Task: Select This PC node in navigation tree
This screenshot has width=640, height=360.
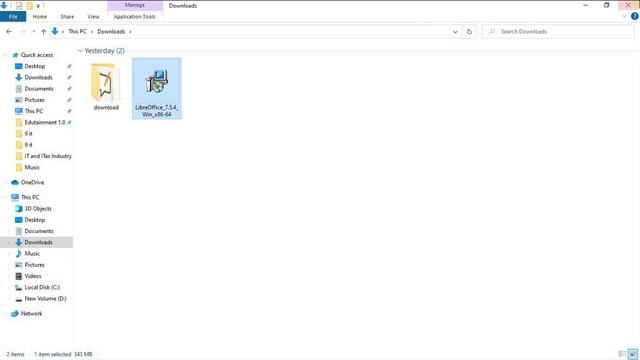Action: coord(29,197)
